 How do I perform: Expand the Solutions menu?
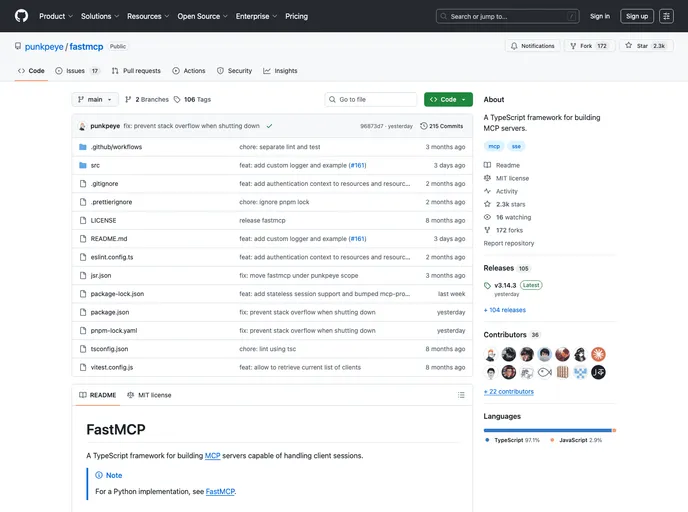coord(100,16)
